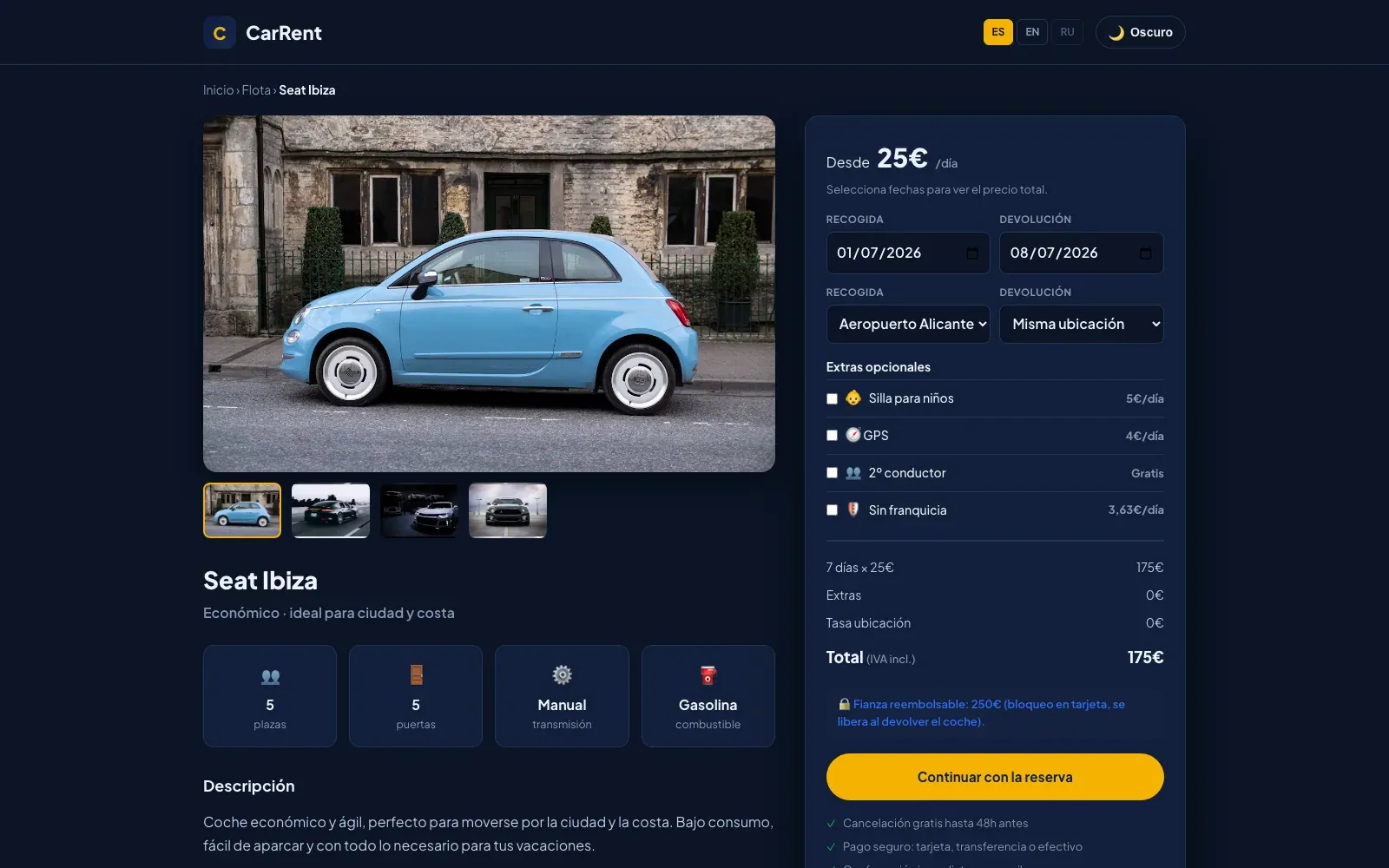Click the main blue car photo

[489, 294]
